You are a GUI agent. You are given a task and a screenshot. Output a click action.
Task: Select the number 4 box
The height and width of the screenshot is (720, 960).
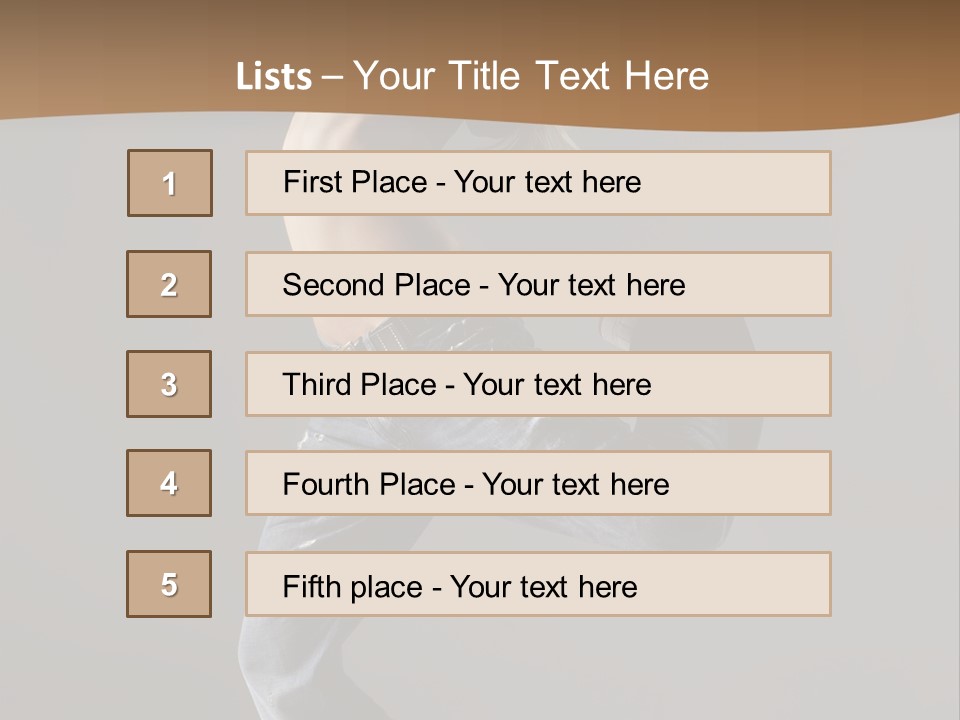169,483
